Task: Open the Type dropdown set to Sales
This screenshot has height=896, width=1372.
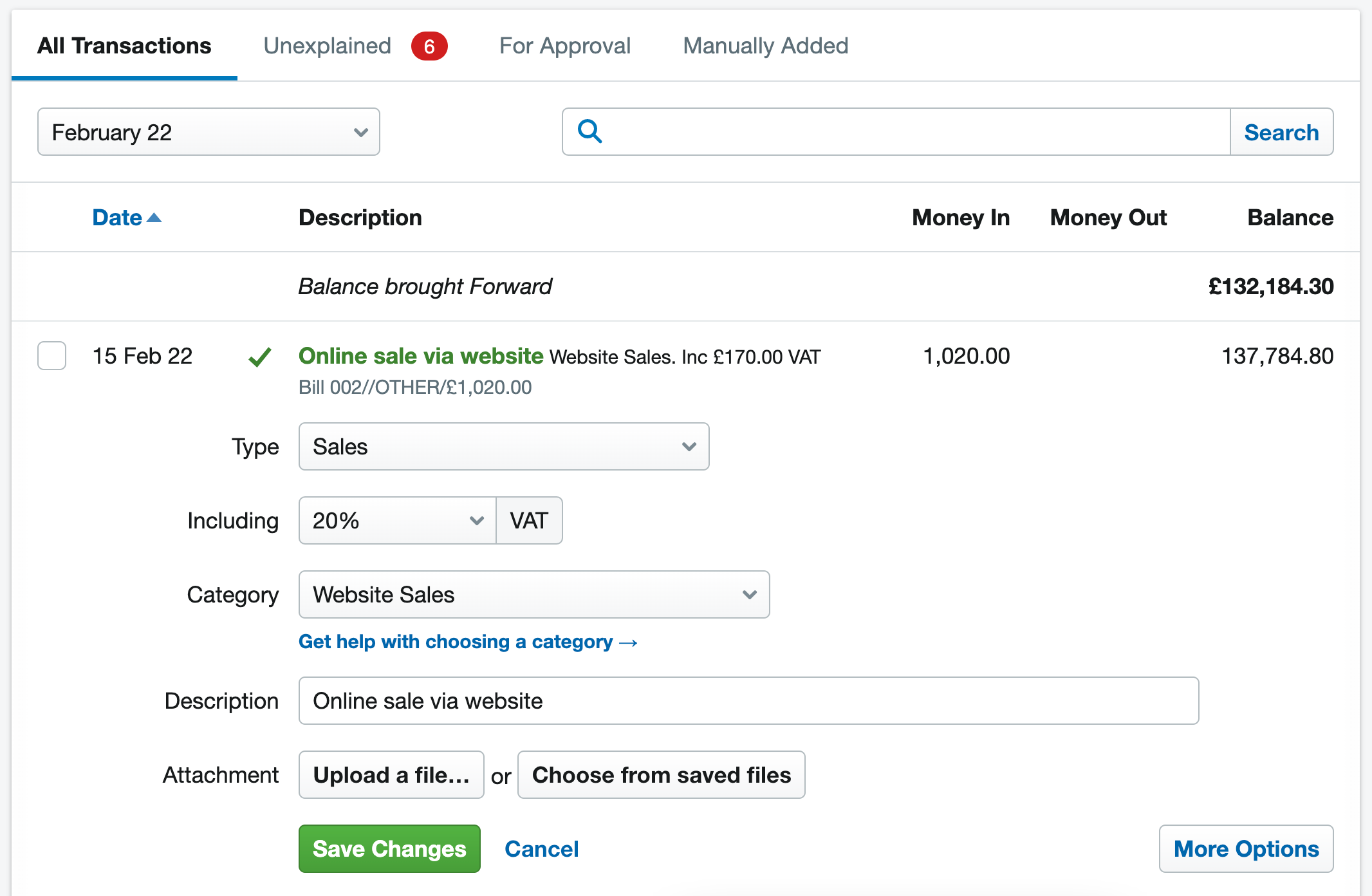Action: 504,447
